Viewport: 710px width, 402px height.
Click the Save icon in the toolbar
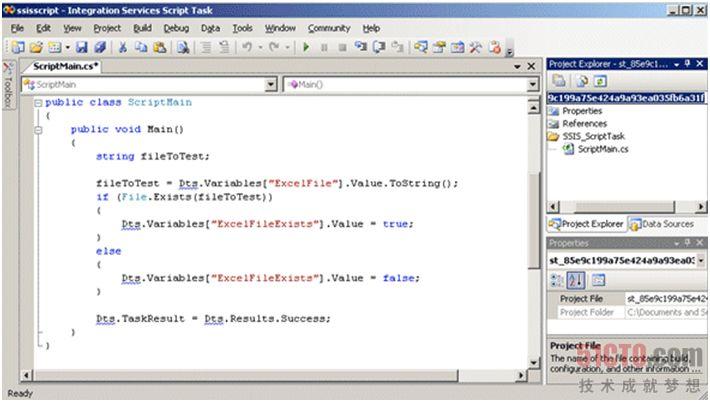(x=81, y=47)
